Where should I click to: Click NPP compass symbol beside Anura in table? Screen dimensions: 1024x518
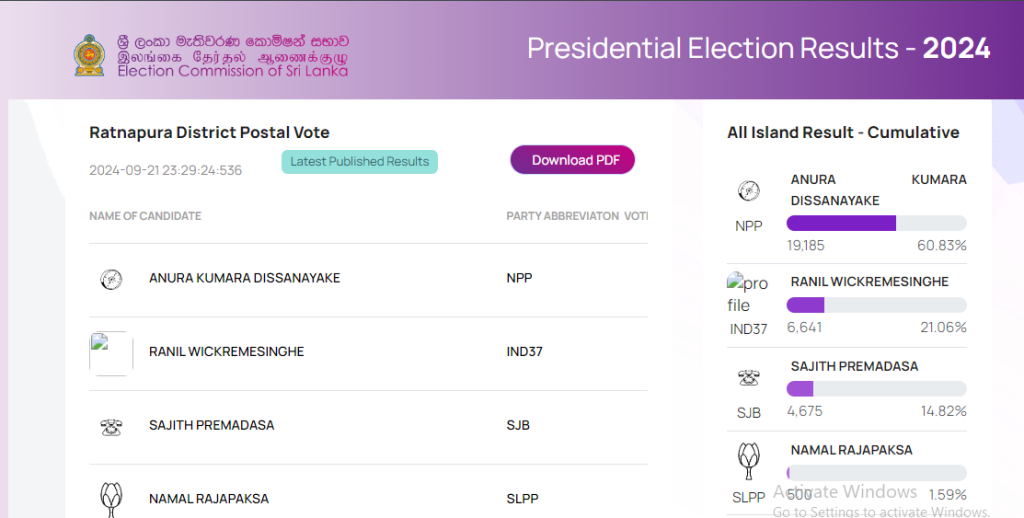tap(111, 279)
